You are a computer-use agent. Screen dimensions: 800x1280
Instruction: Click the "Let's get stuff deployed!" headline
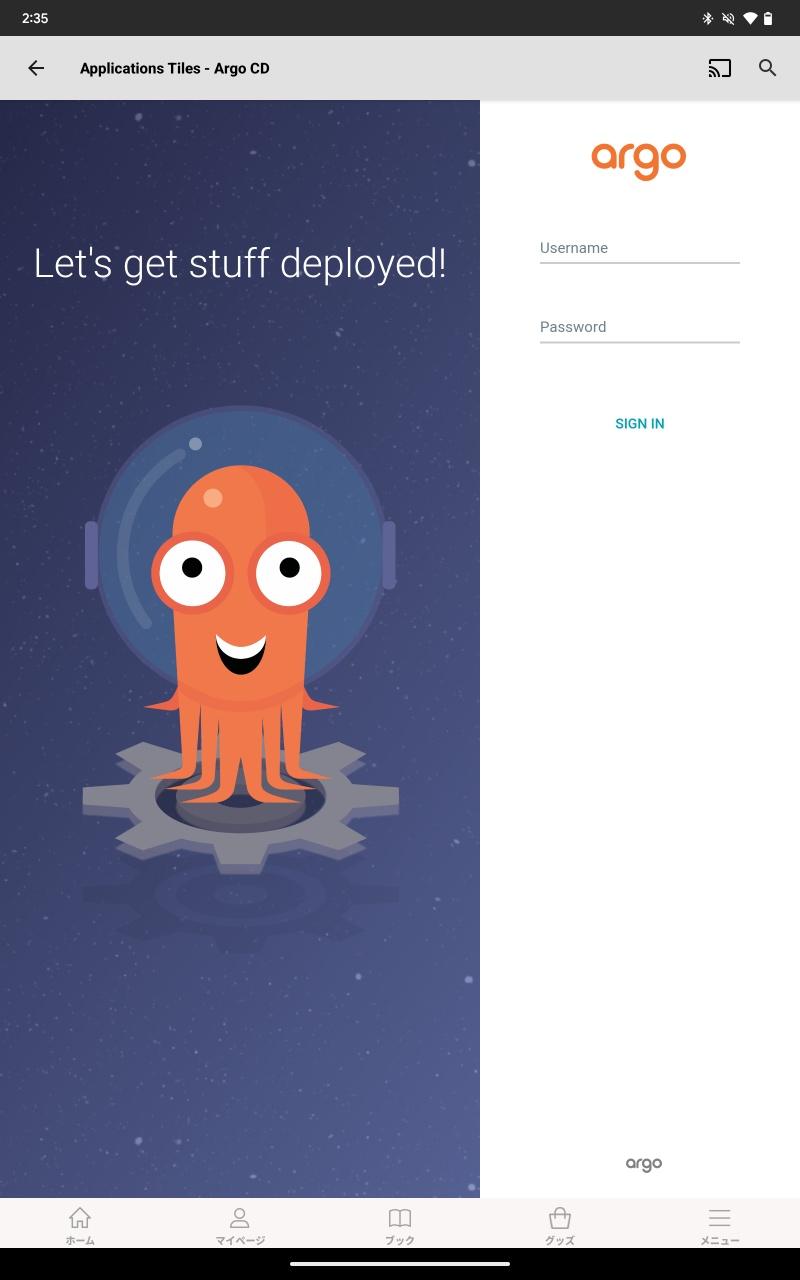240,264
